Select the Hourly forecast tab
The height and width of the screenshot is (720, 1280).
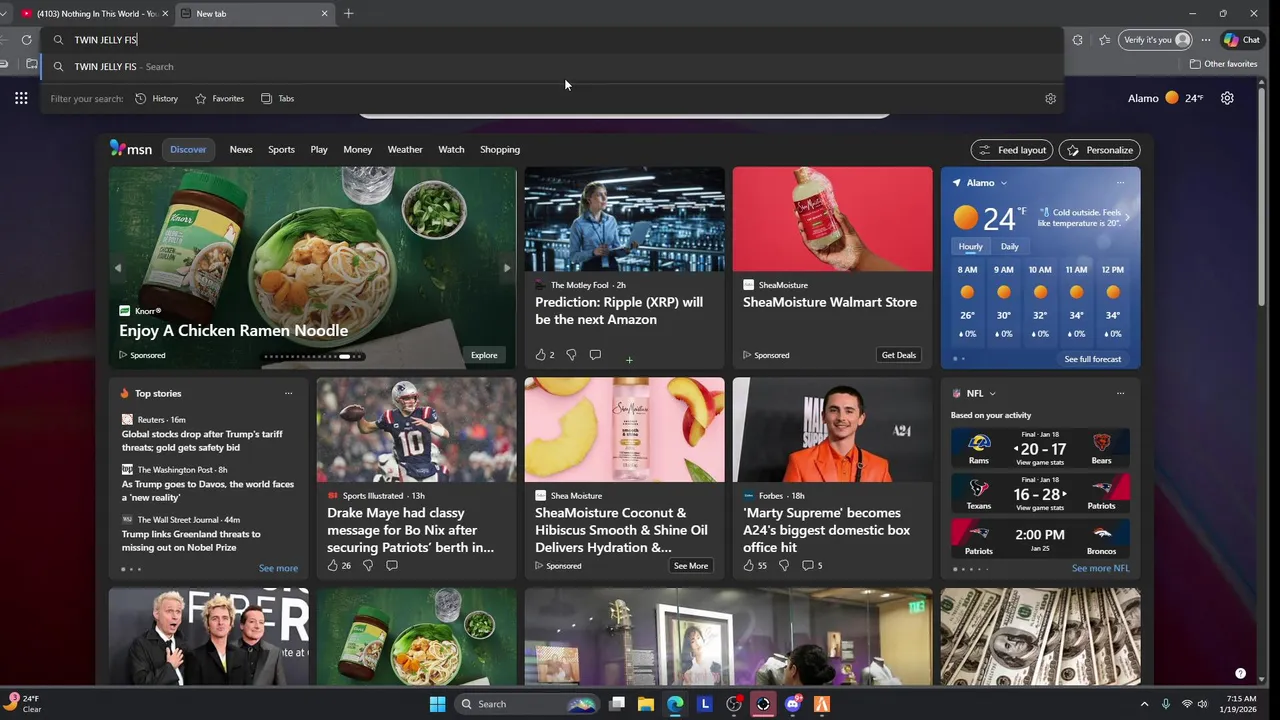[x=970, y=246]
